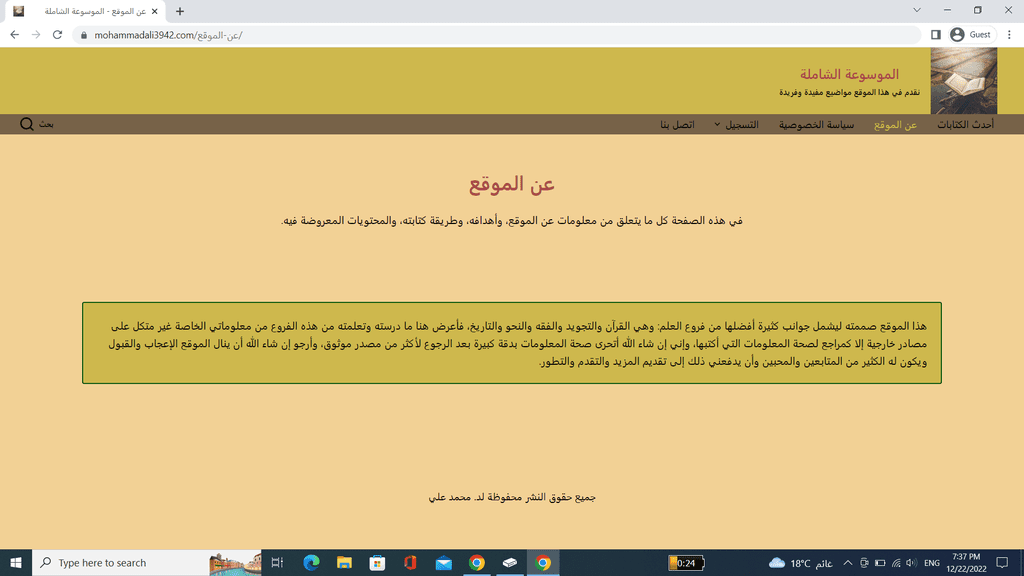Click the active Chrome taskbar icon
The width and height of the screenshot is (1024, 576).
pos(543,562)
